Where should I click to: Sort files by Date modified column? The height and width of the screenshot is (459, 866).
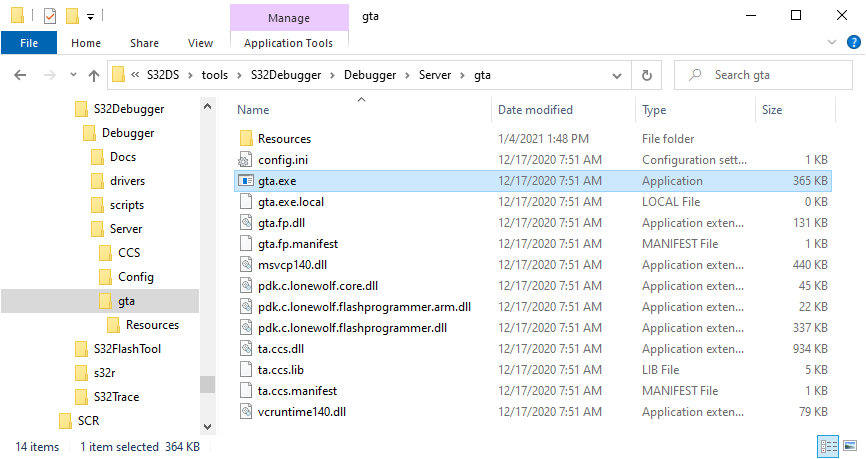(535, 110)
